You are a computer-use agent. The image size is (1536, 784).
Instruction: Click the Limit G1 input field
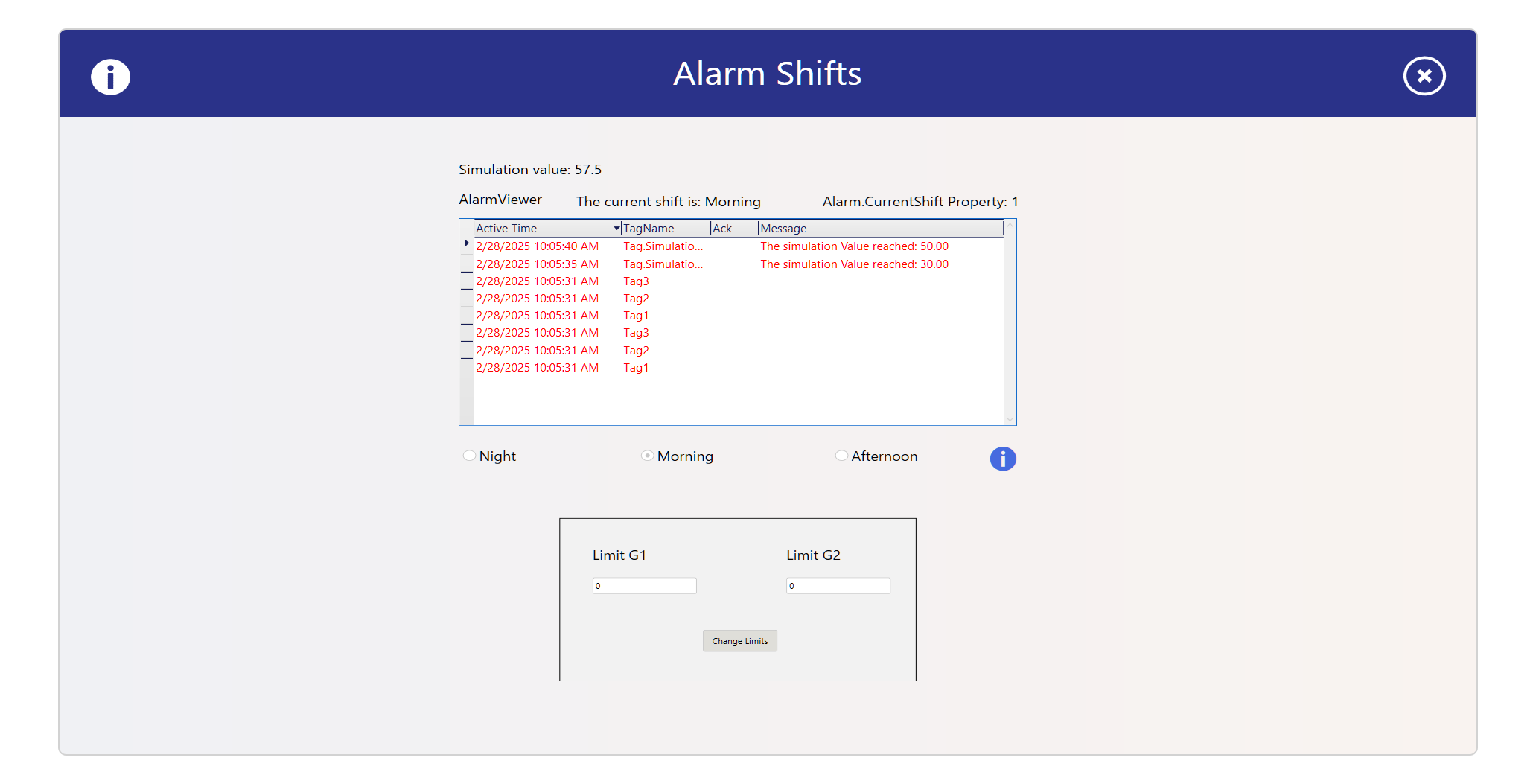(x=644, y=586)
